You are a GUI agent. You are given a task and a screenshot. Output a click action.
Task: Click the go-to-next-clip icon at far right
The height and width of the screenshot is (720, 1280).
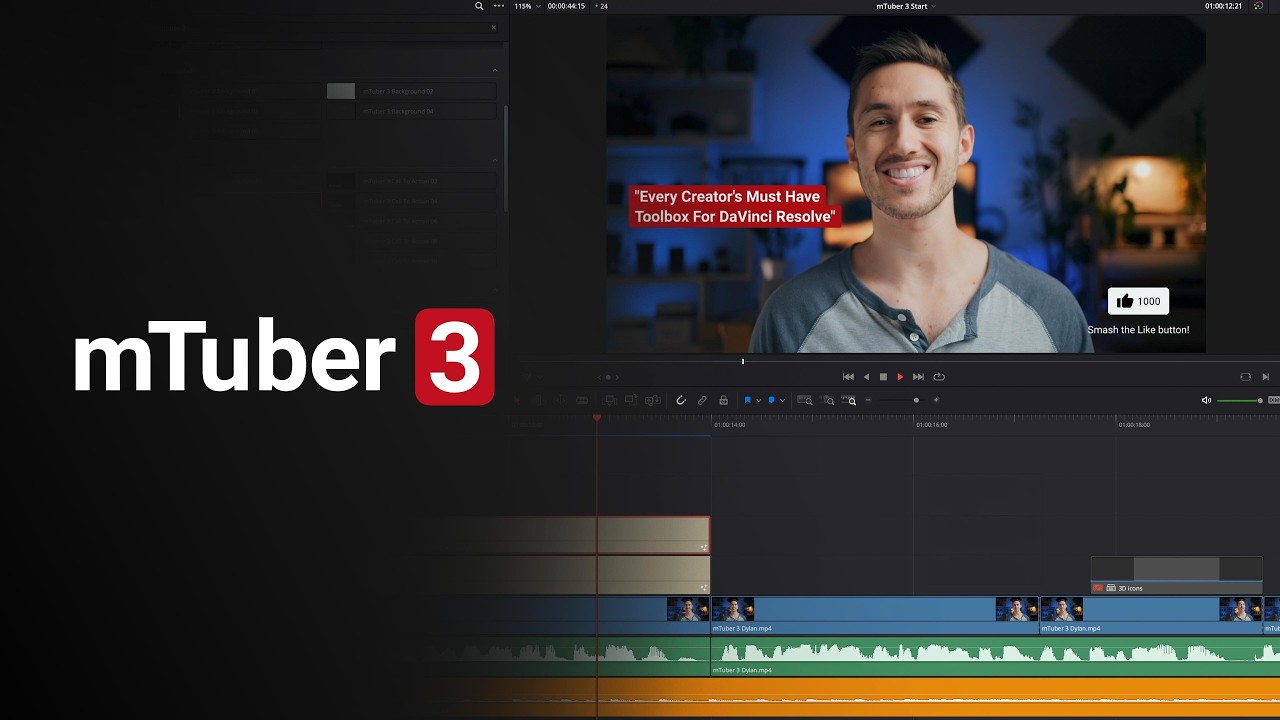(x=1265, y=377)
